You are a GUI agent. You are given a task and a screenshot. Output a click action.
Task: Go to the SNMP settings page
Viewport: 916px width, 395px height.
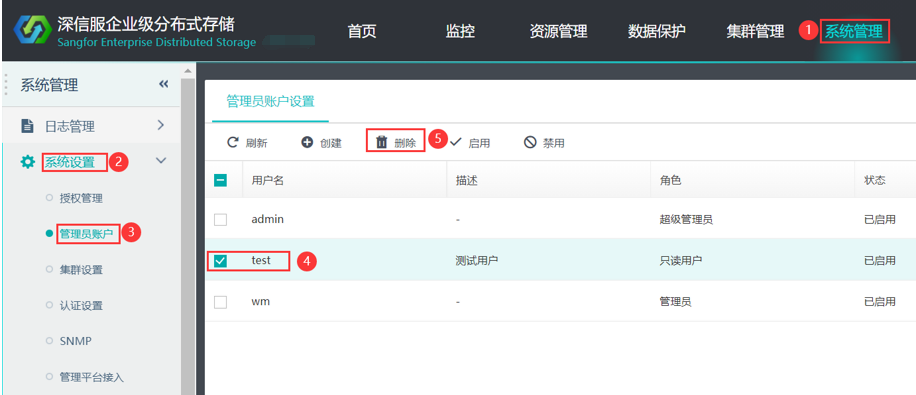coord(75,341)
